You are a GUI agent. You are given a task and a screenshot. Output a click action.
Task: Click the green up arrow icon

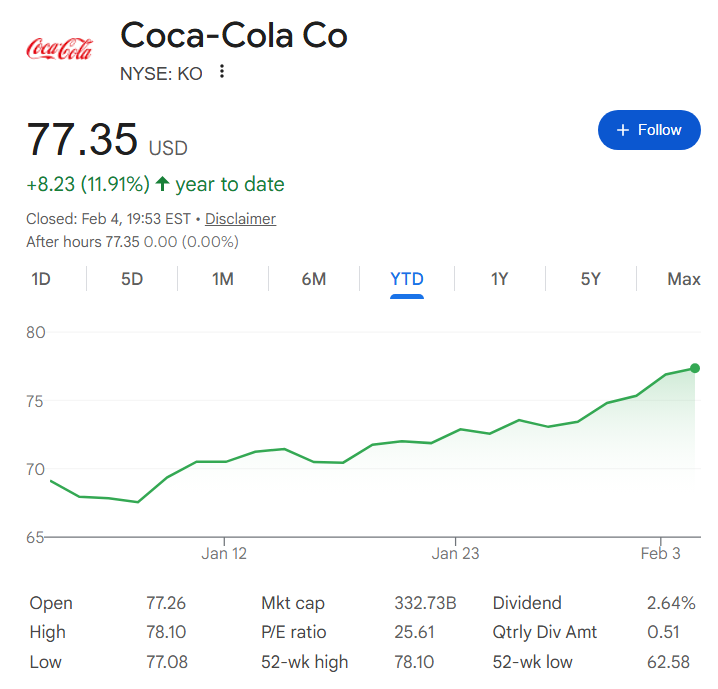click(162, 184)
